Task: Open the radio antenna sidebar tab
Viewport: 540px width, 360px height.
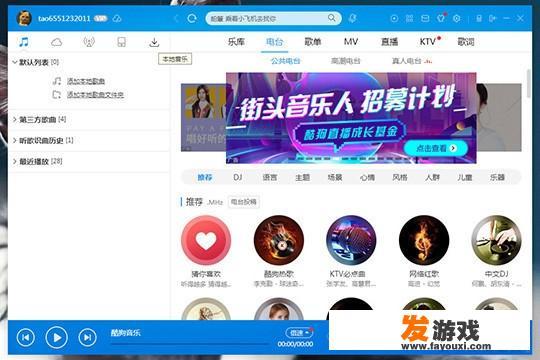Action: click(89, 42)
